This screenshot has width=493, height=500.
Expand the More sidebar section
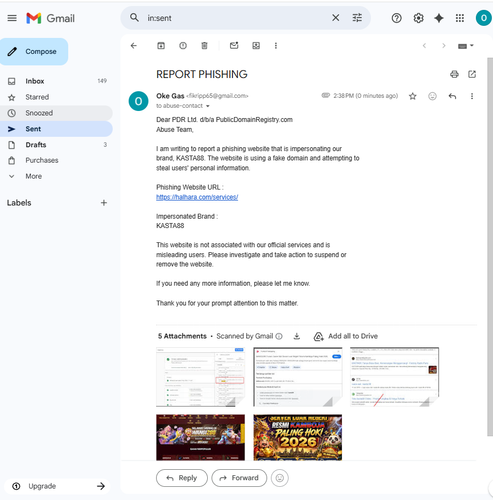pos(56,176)
